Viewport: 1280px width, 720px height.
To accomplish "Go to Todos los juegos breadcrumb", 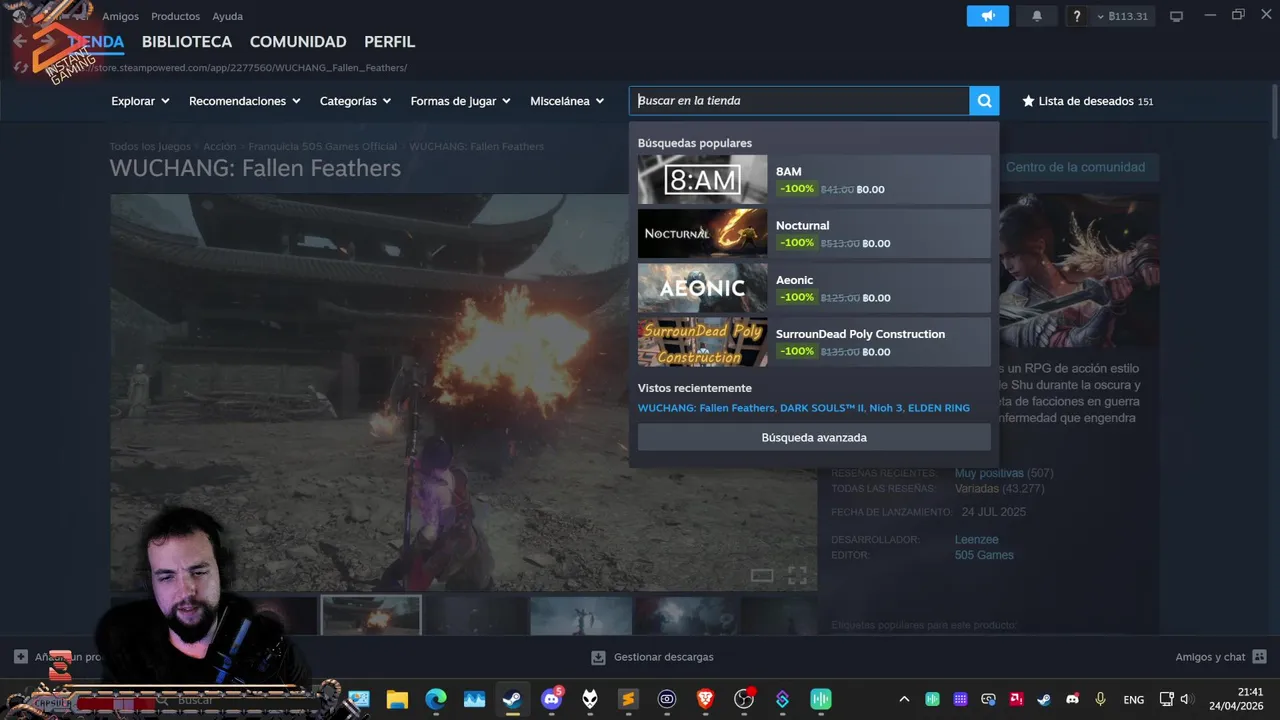I will [150, 147].
